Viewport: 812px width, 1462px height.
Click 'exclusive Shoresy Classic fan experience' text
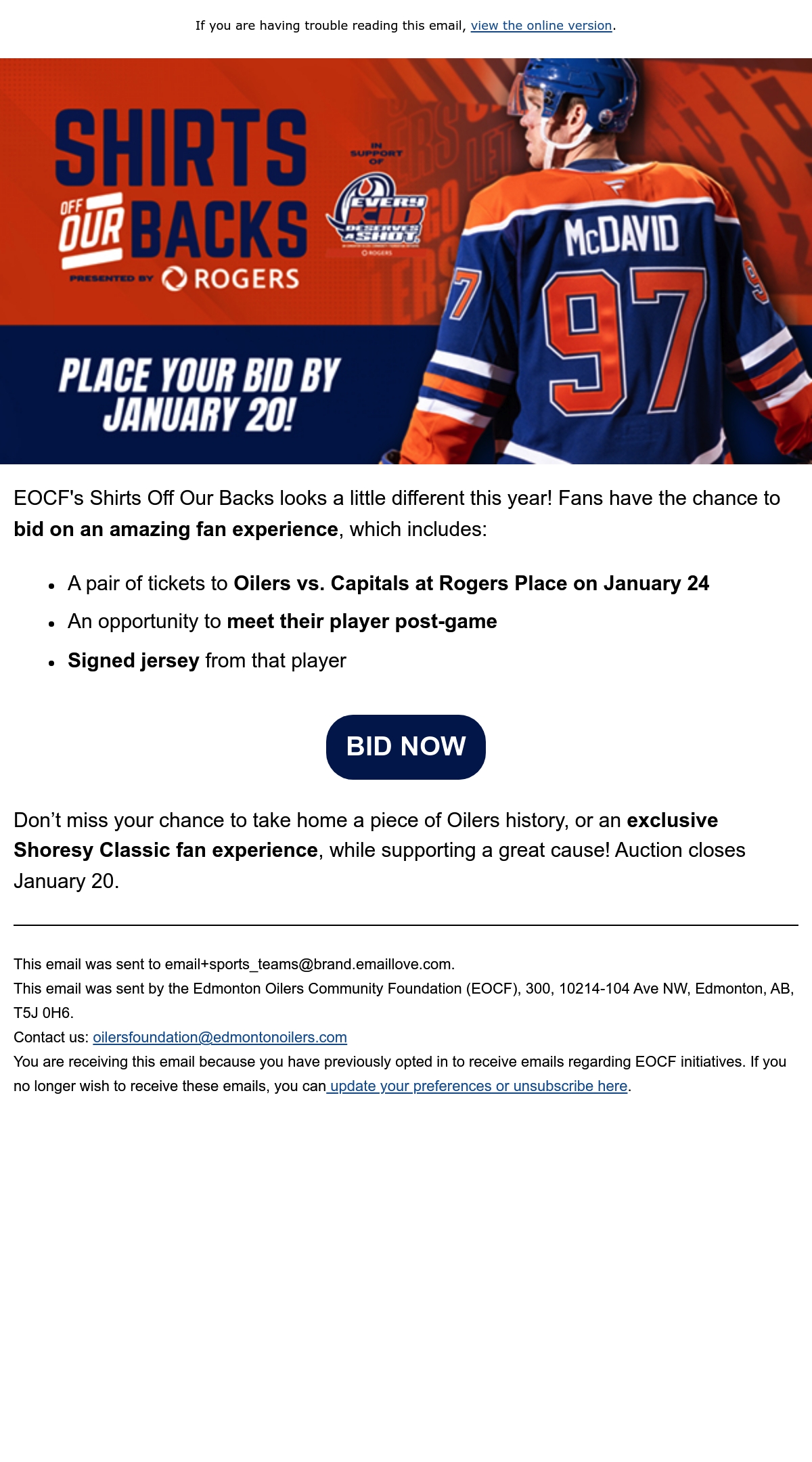click(365, 835)
